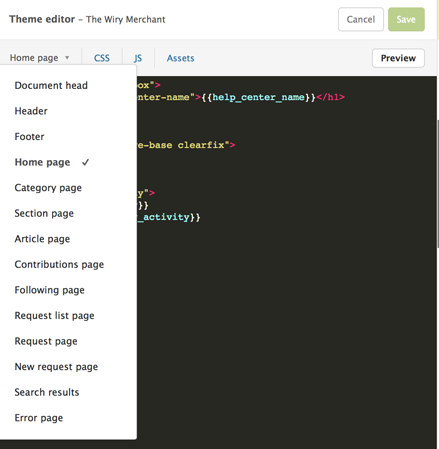Image resolution: width=439 pixels, height=449 pixels.
Task: Click the help_center_name placeholder in code
Action: click(x=258, y=97)
